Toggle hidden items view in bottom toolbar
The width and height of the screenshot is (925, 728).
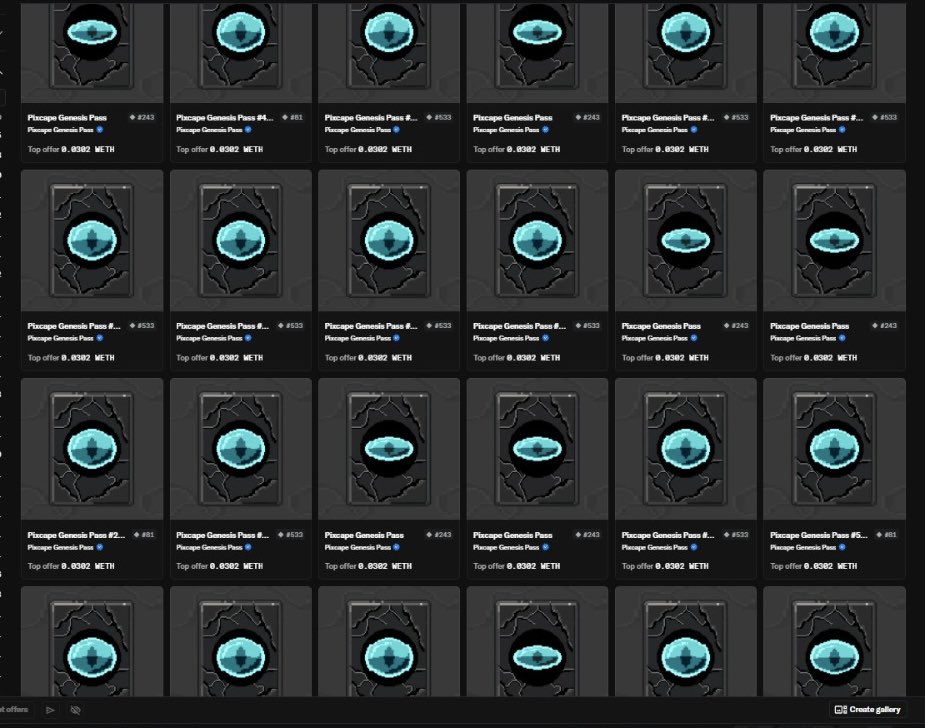75,710
